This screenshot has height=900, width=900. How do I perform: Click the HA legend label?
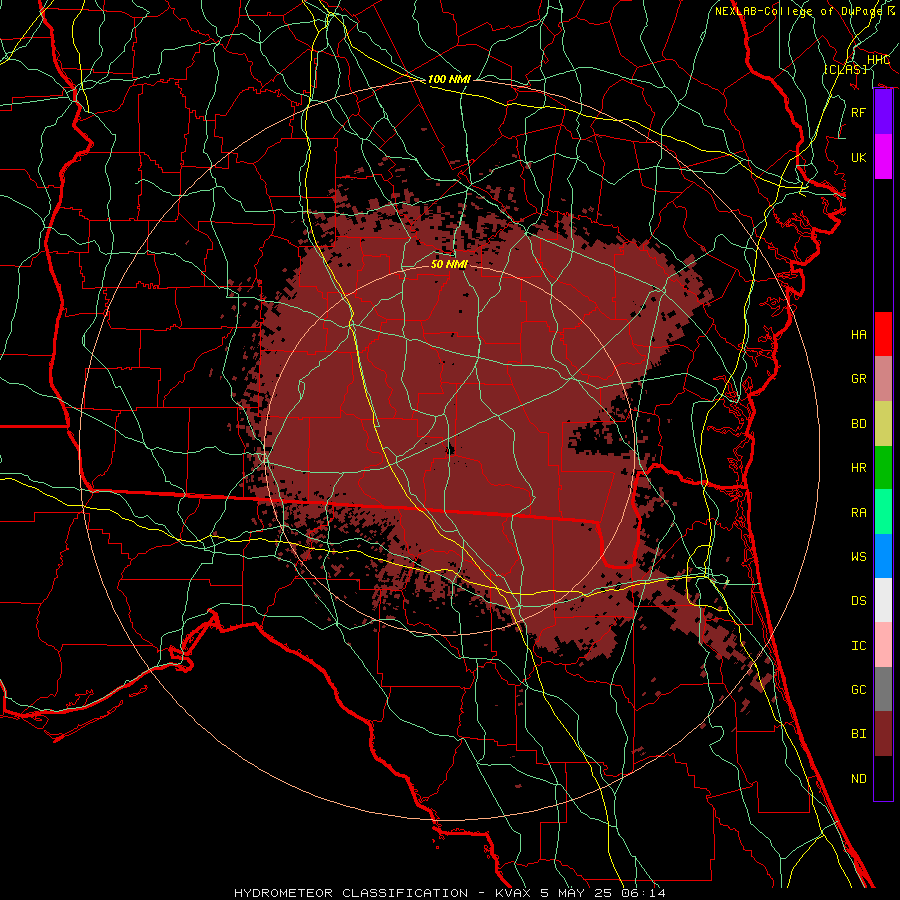(x=859, y=335)
